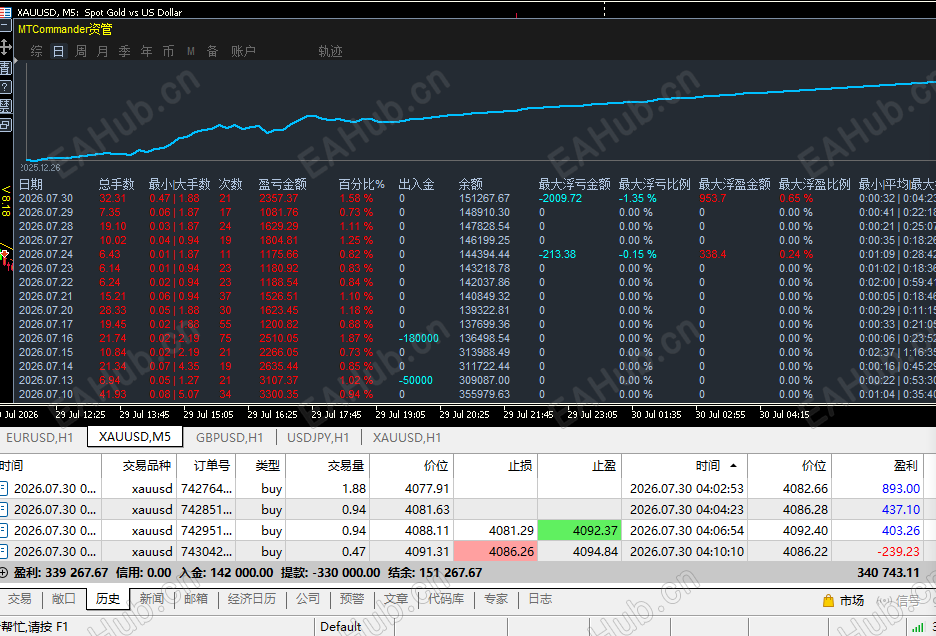Switch to USDJPY,H1 chart tab

tap(318, 438)
